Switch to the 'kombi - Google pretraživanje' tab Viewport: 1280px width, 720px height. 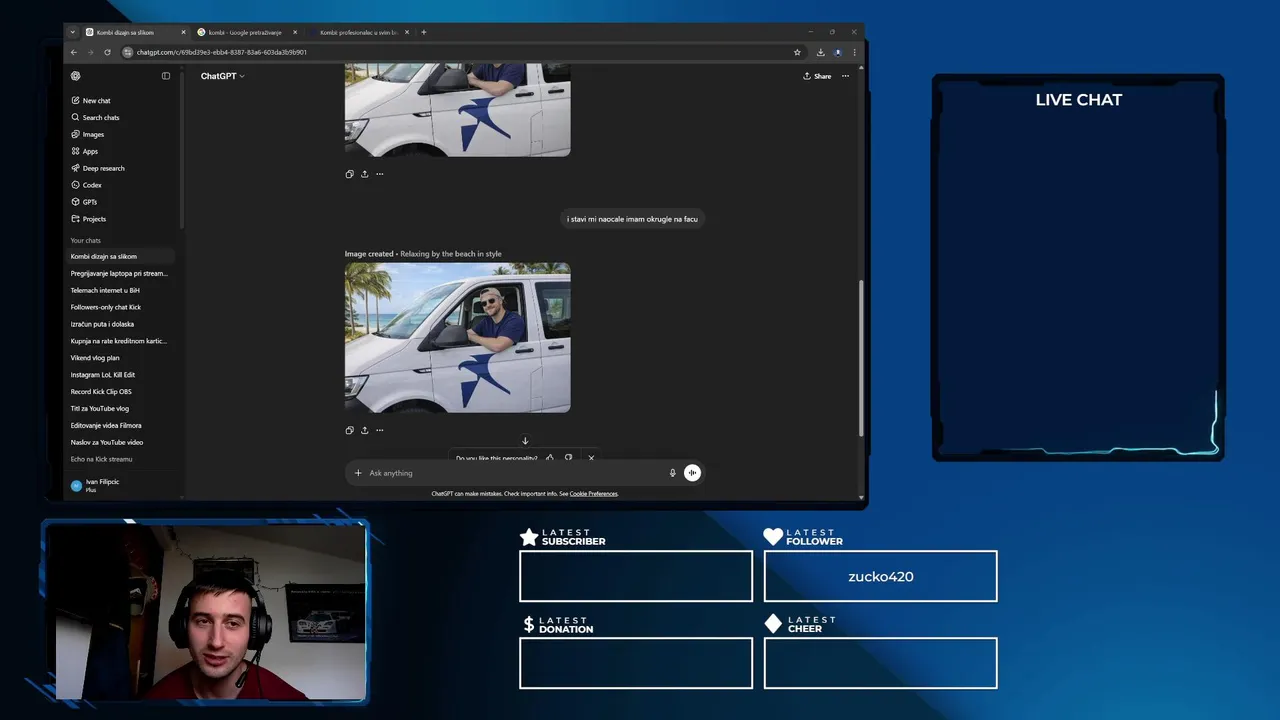click(246, 32)
